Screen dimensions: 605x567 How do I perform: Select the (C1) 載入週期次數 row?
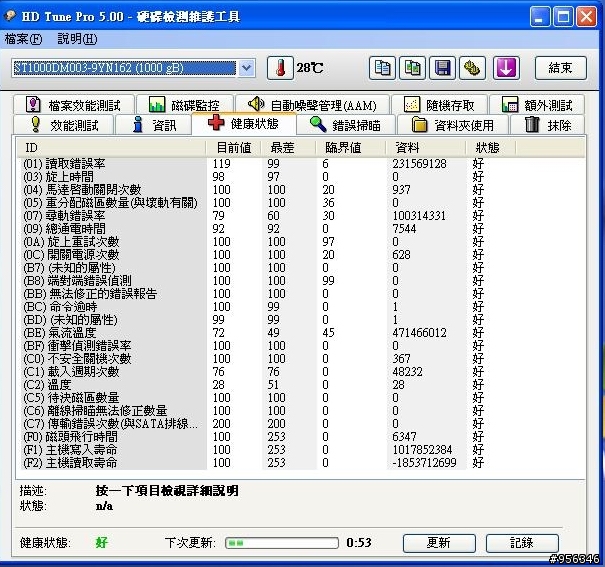click(301, 372)
